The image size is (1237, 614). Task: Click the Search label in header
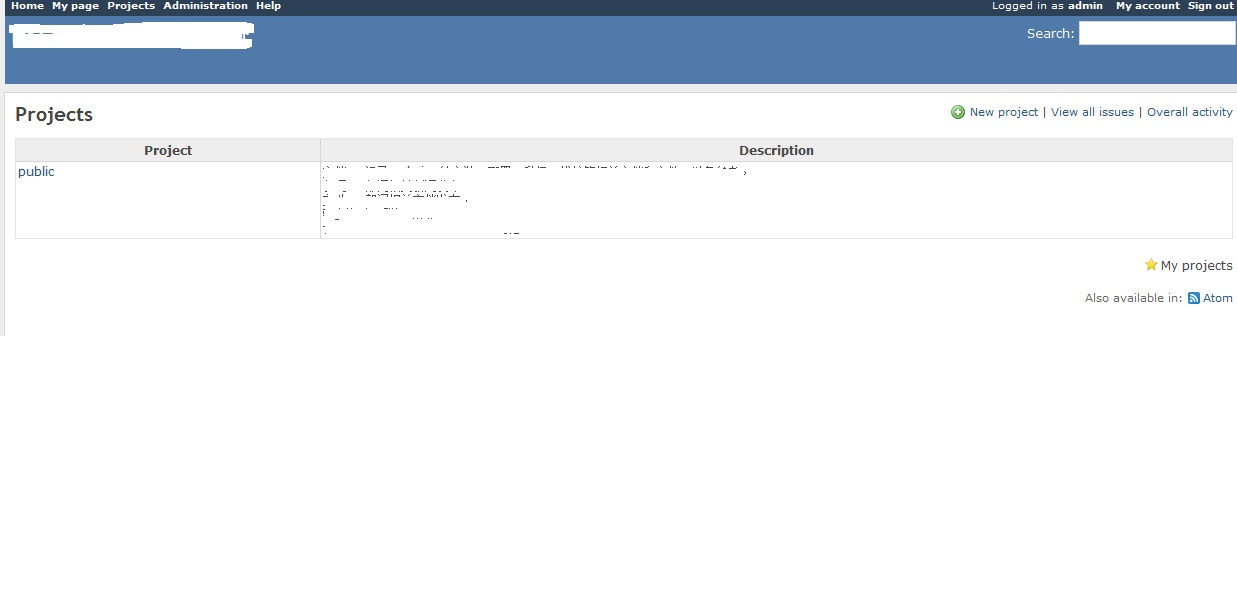[1050, 33]
